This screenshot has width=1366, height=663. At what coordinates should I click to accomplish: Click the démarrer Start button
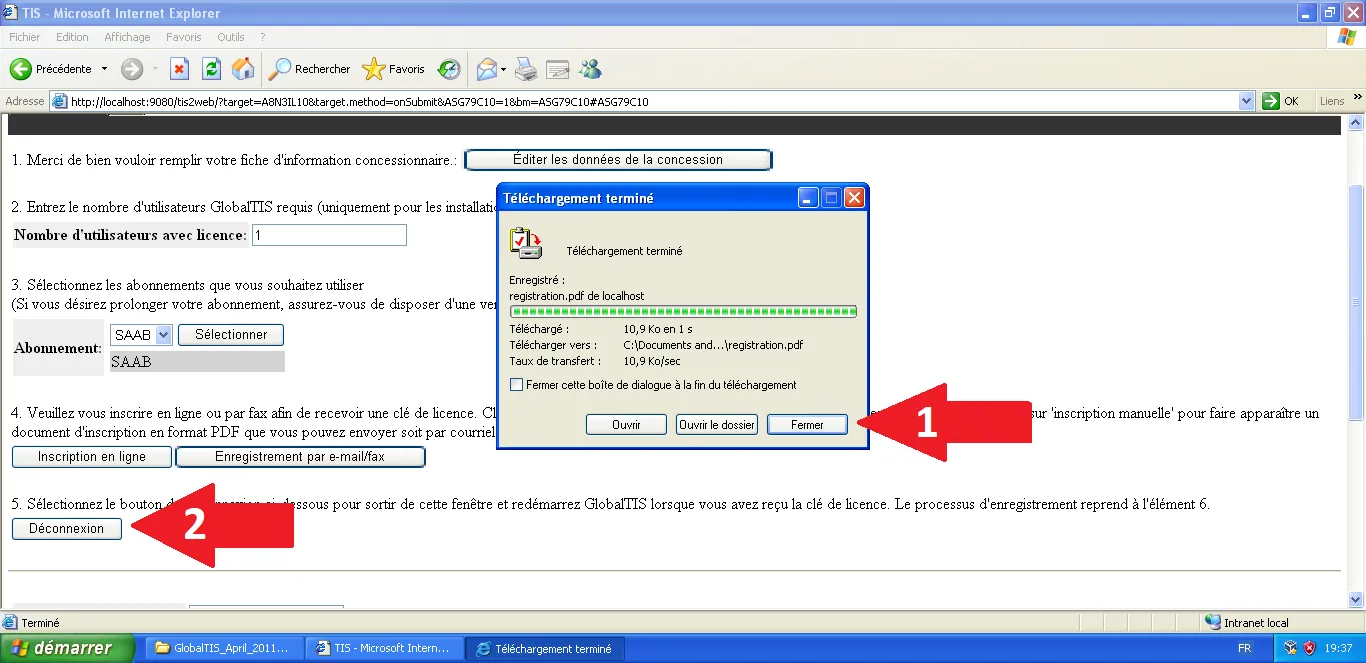(x=67, y=648)
